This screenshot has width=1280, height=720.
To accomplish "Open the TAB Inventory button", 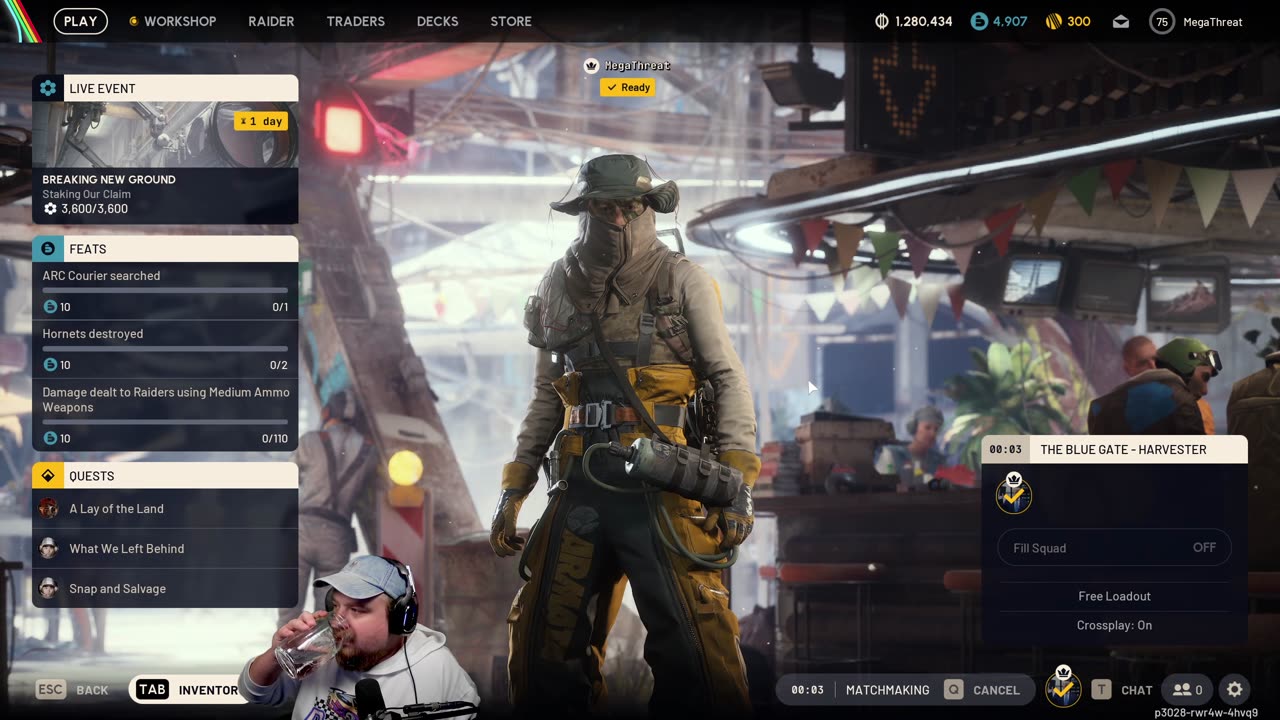I will 187,690.
